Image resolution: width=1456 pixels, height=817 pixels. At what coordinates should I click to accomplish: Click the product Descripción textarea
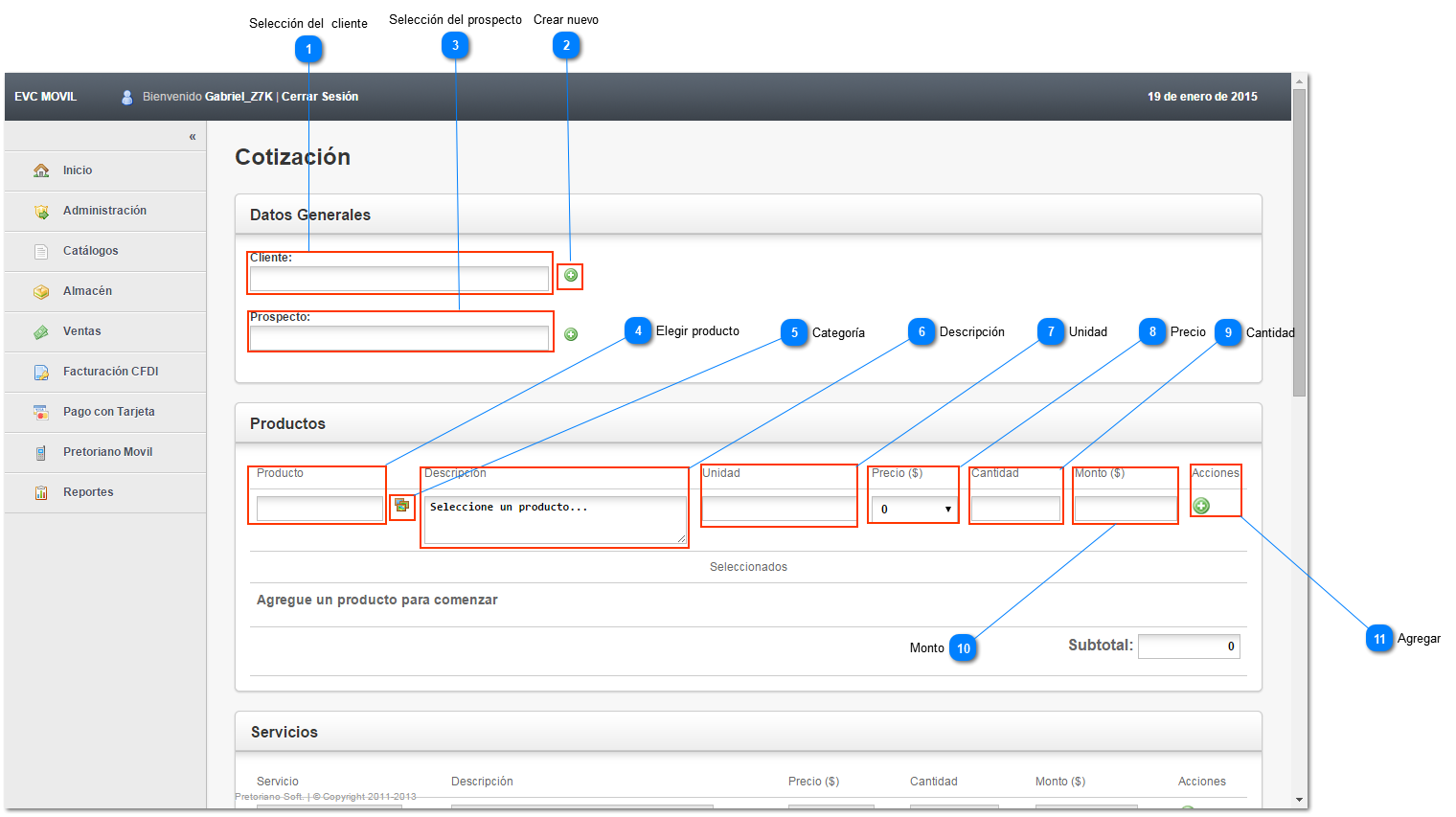pos(556,520)
